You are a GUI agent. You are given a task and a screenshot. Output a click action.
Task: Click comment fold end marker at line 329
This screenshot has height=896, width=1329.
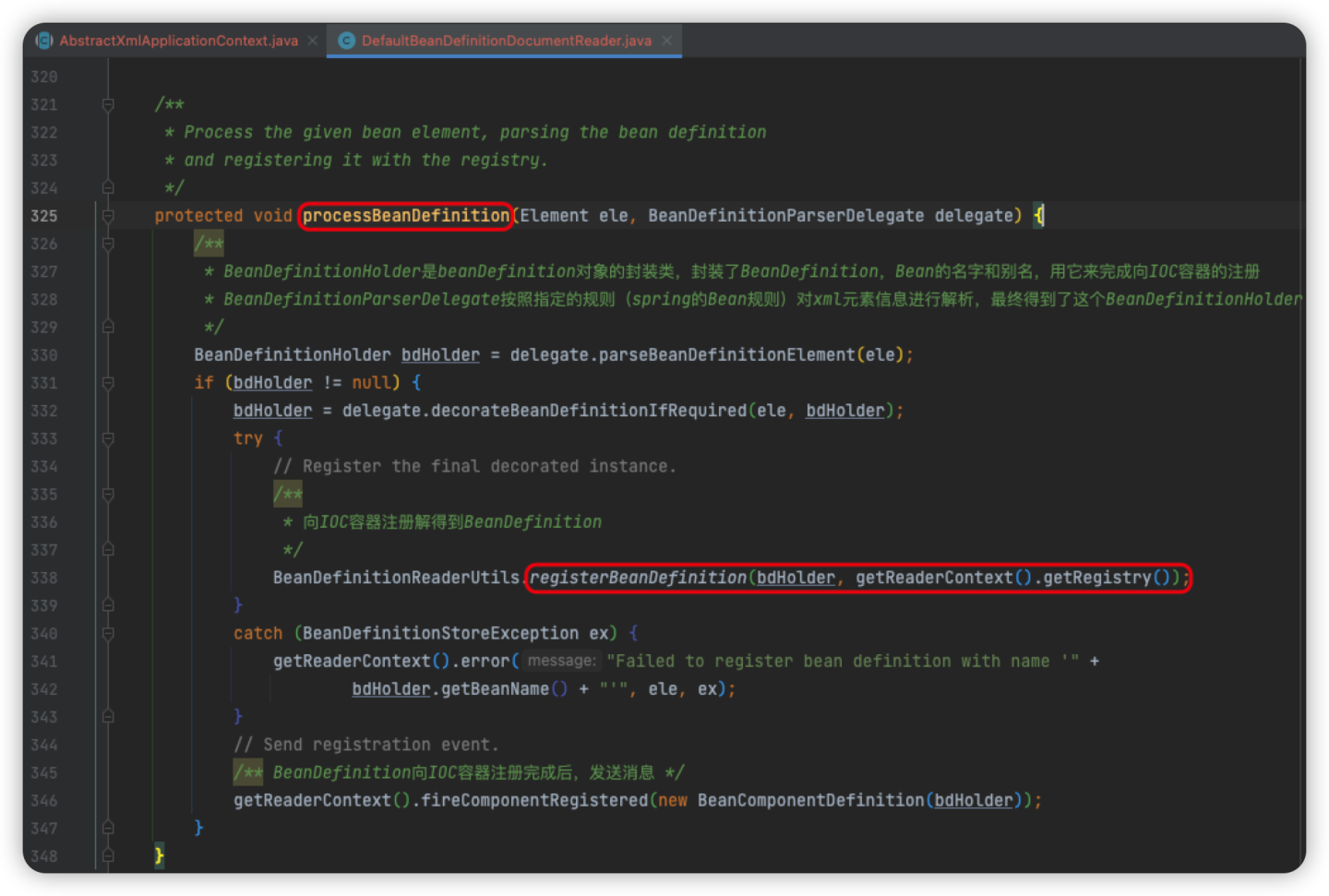[x=108, y=327]
